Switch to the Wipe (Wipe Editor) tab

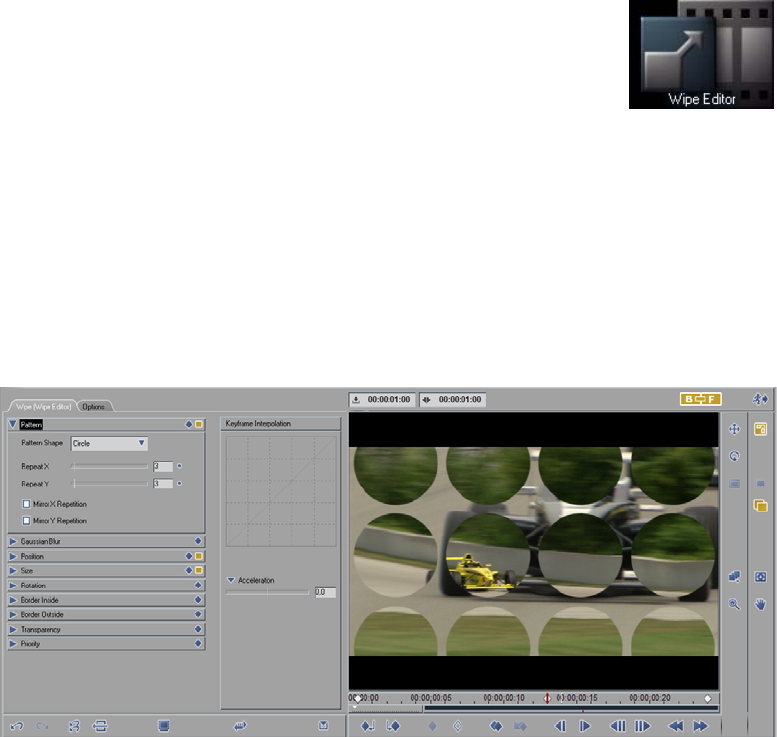click(44, 406)
